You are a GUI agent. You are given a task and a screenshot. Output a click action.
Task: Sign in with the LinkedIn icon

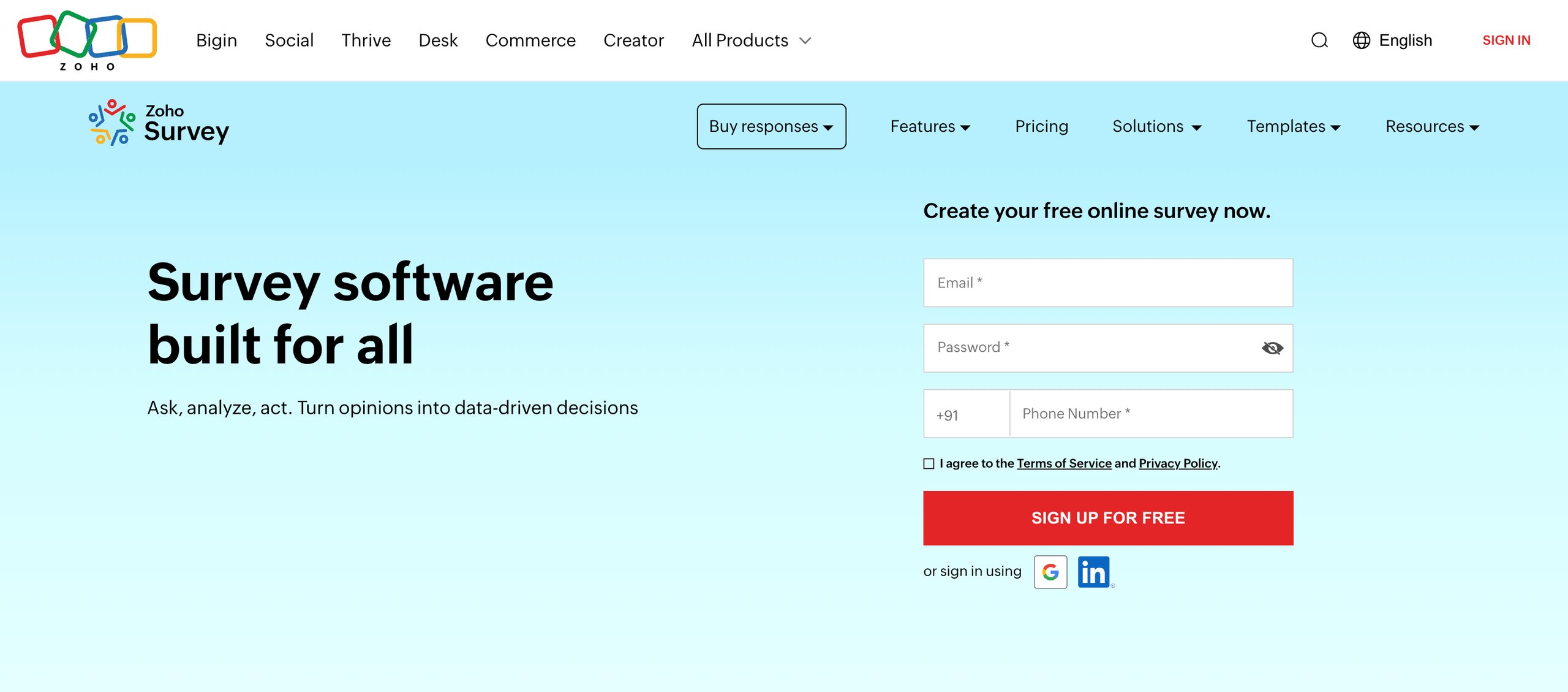[x=1094, y=572]
